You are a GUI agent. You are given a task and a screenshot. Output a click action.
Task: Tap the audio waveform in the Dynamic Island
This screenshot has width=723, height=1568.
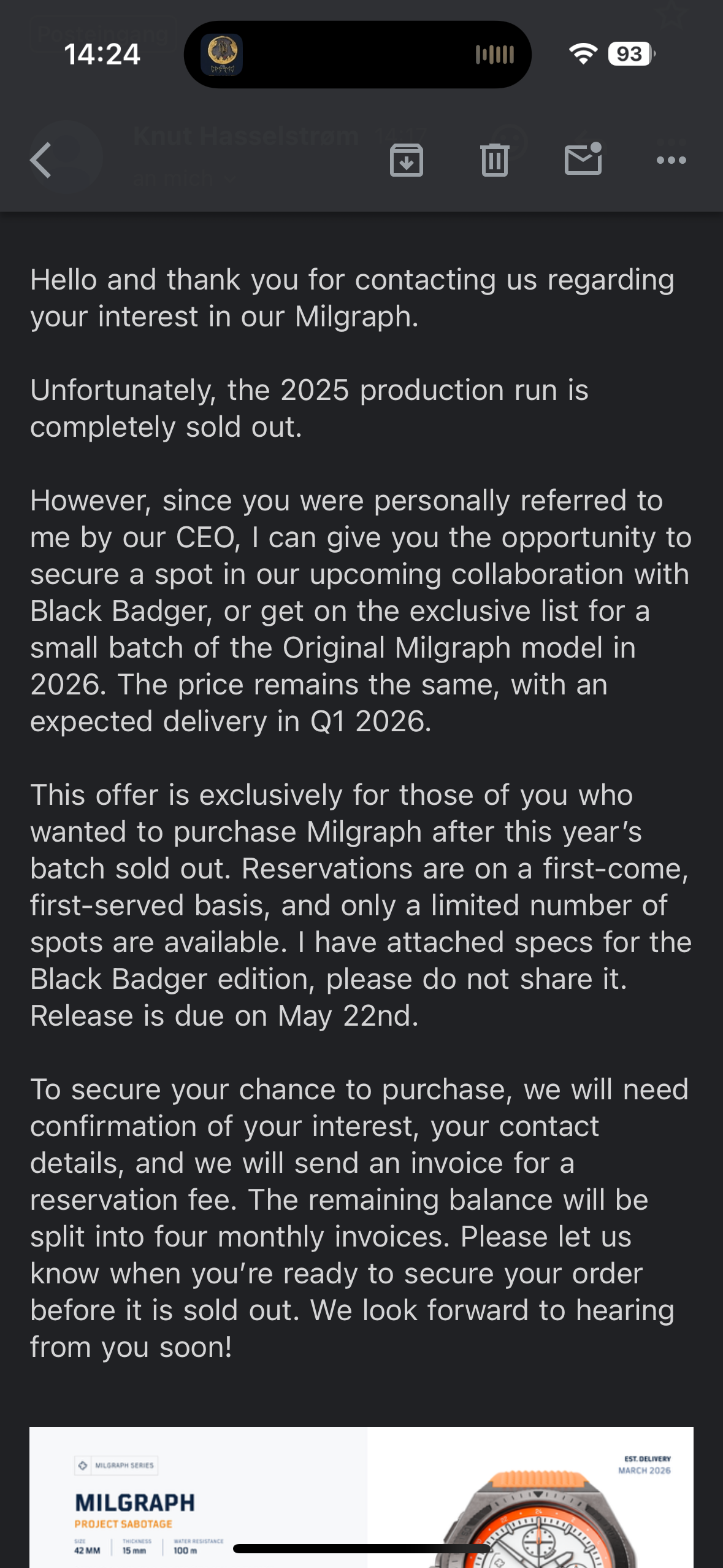click(x=494, y=55)
